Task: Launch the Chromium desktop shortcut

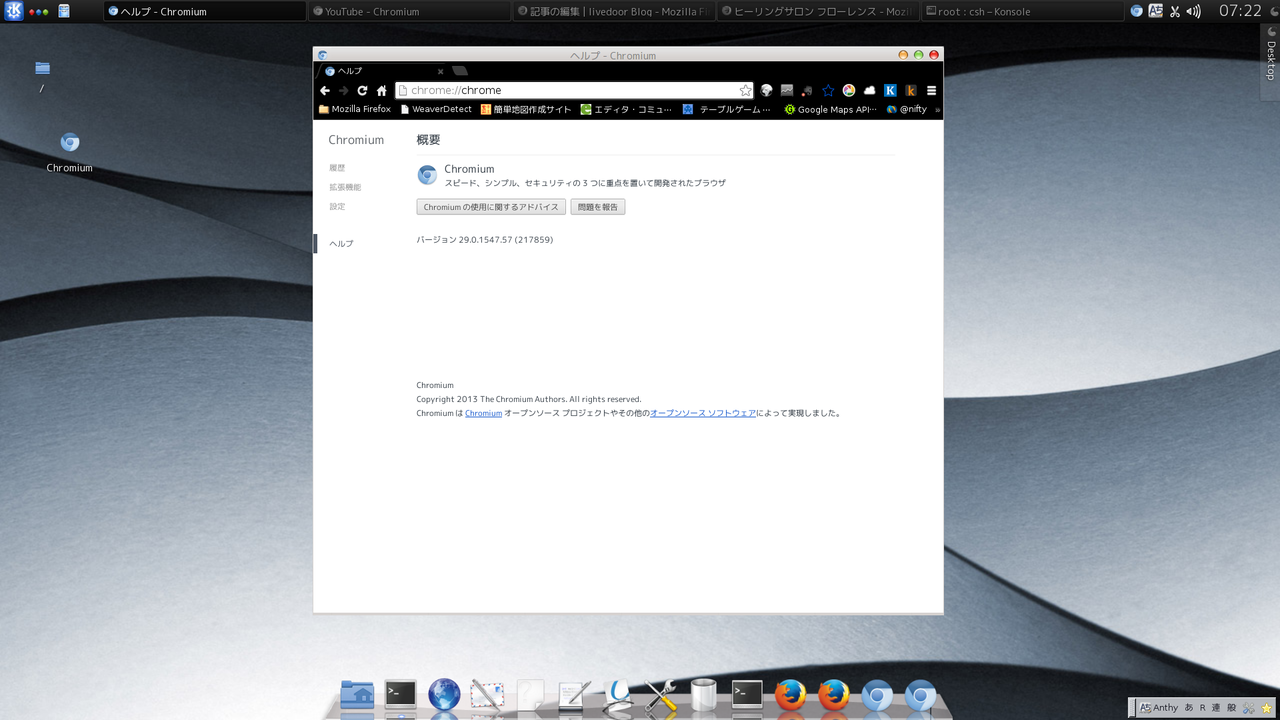Action: [x=69, y=154]
